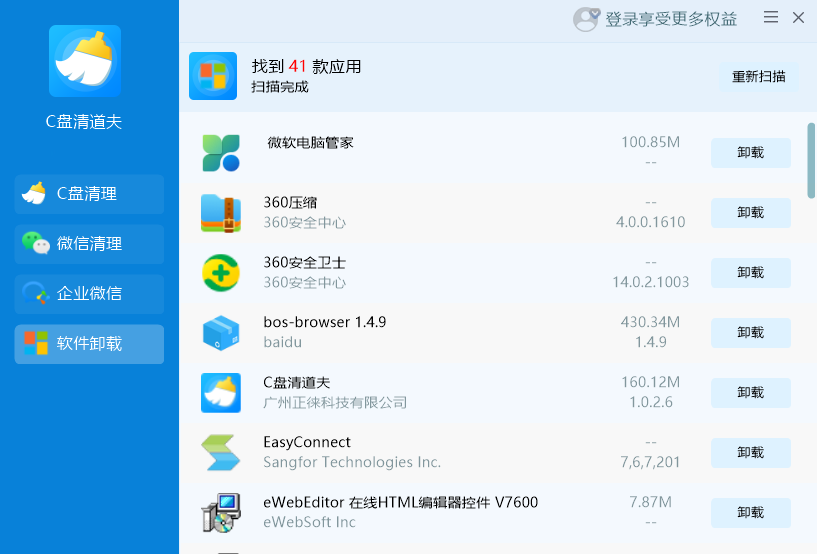Switch to 企业微信 cleanup
This screenshot has width=817, height=554.
point(89,294)
